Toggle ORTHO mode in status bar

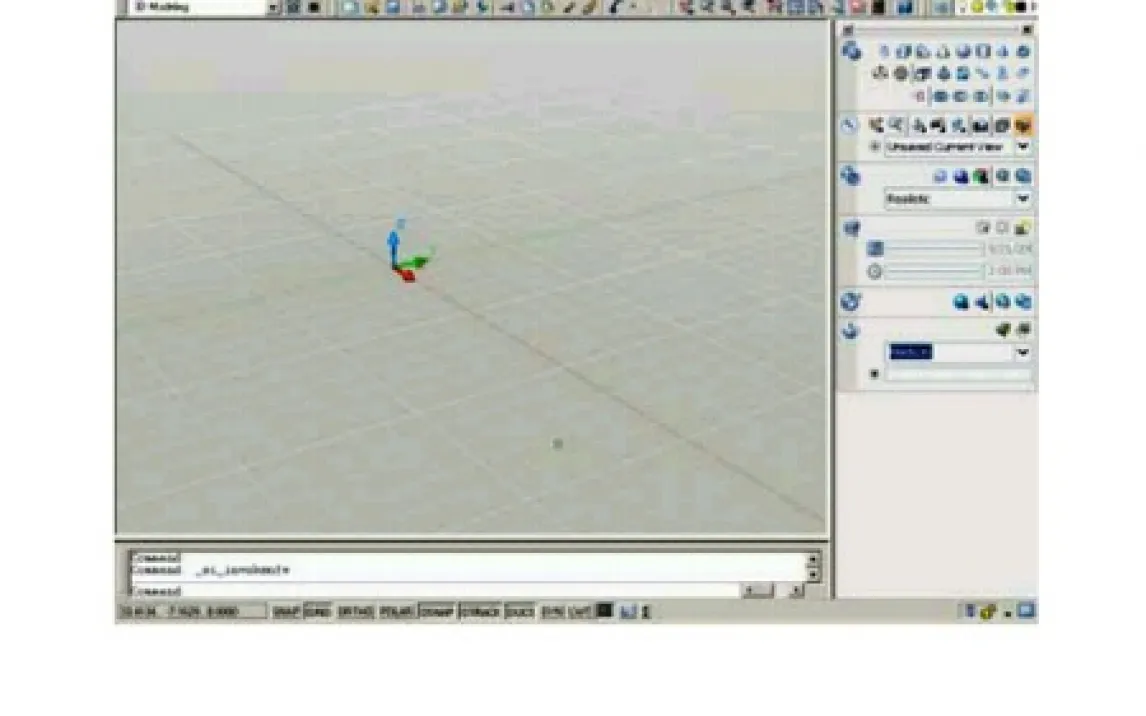[x=355, y=611]
